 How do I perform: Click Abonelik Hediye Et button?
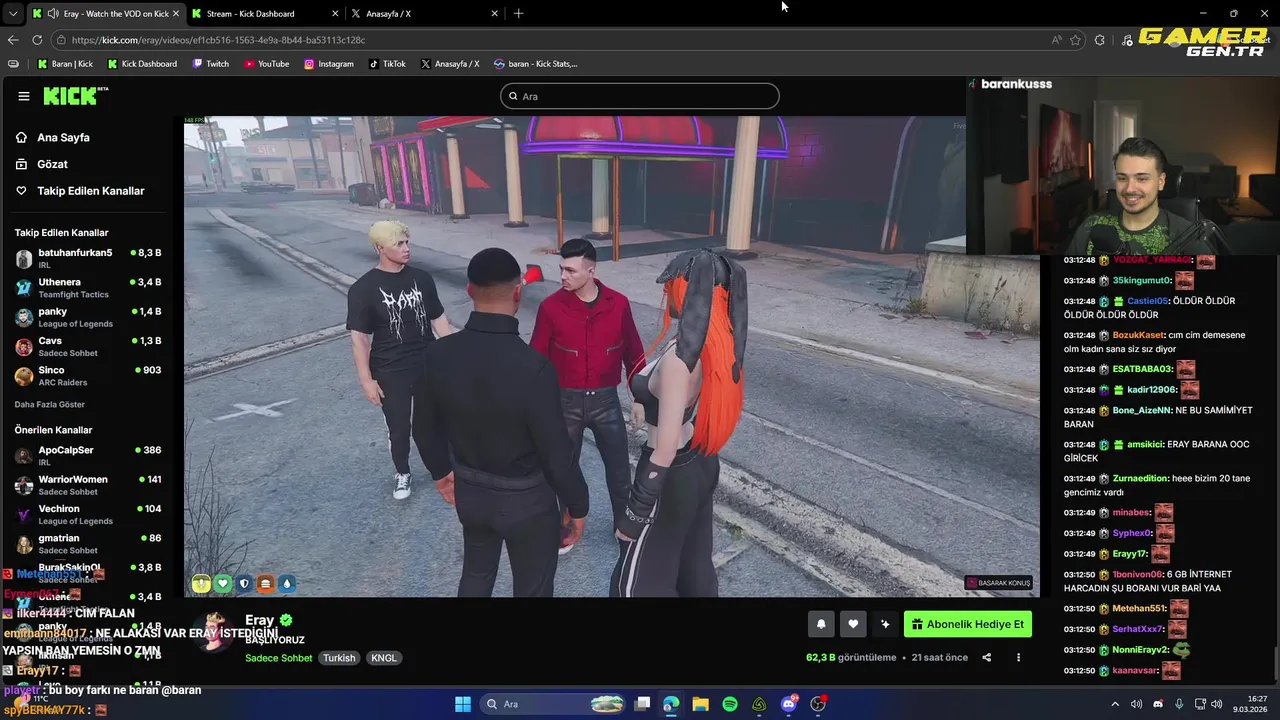pyautogui.click(x=968, y=624)
